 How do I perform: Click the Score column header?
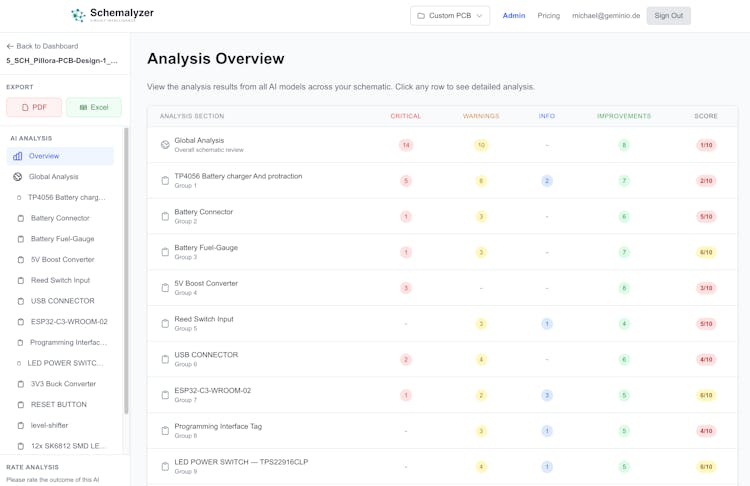click(x=706, y=116)
